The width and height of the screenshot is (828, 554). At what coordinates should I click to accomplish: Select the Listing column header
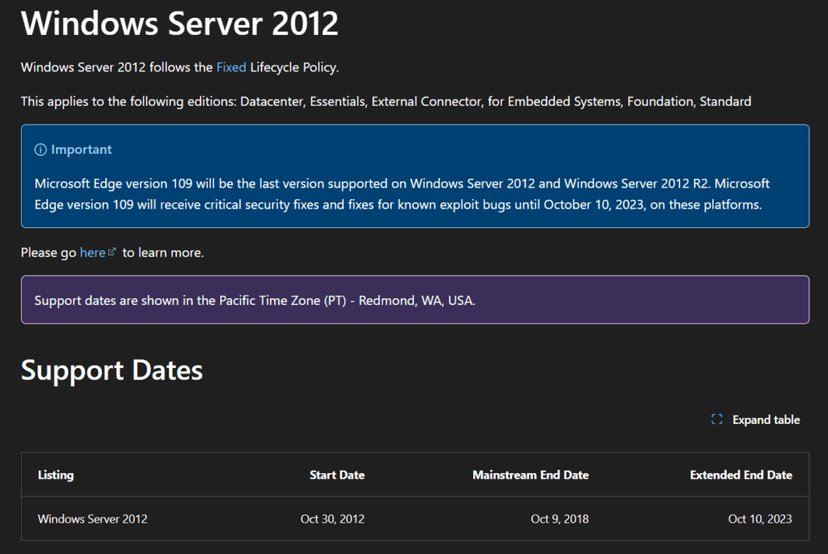(x=56, y=475)
